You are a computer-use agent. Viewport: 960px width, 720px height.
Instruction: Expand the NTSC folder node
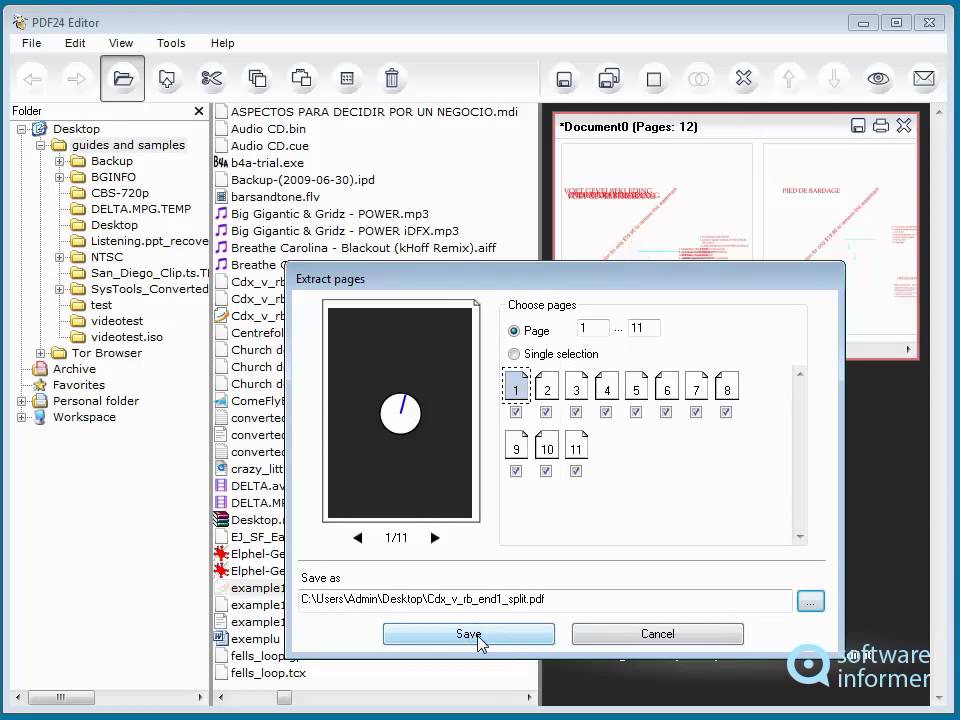[x=59, y=257]
